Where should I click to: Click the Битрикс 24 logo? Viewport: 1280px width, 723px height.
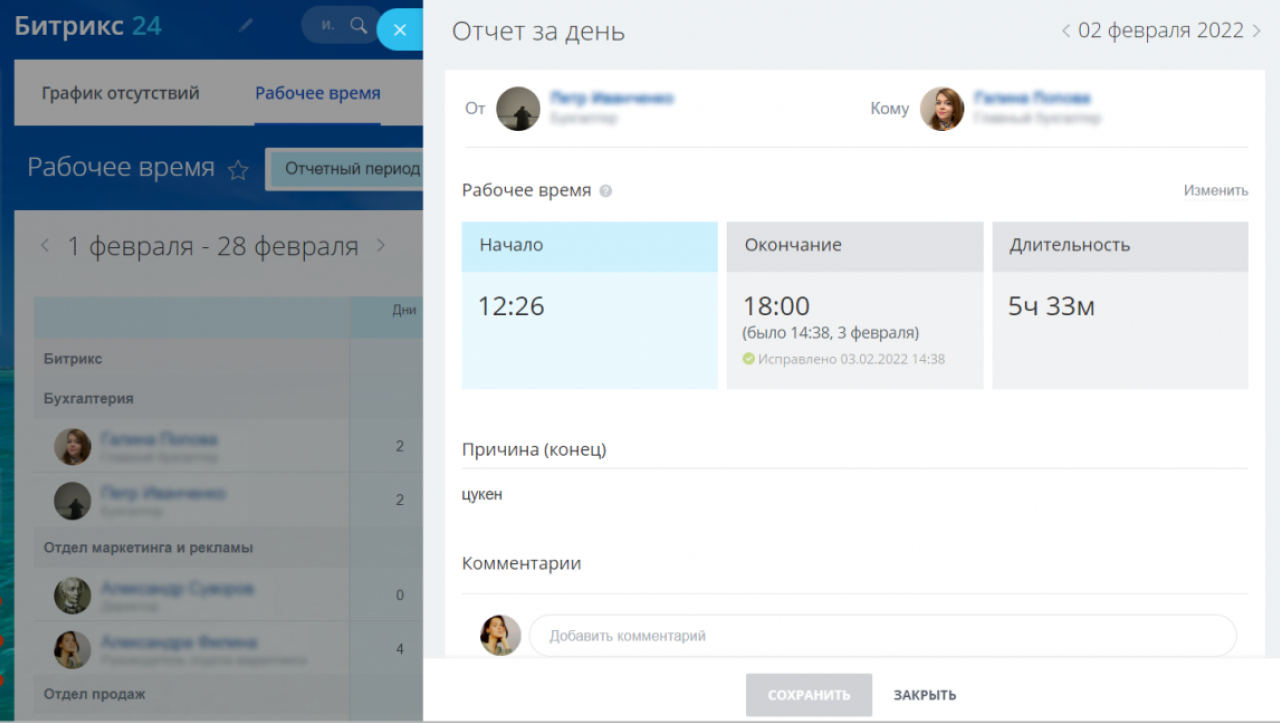click(x=88, y=26)
